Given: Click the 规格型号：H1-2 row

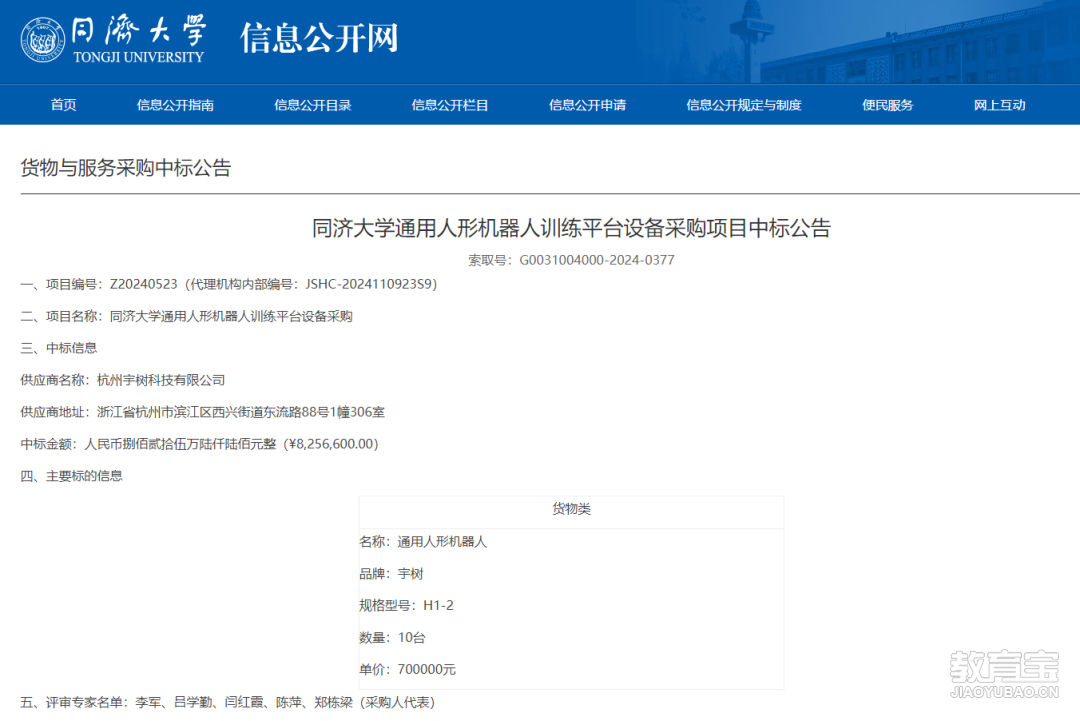Looking at the screenshot, I should (406, 605).
